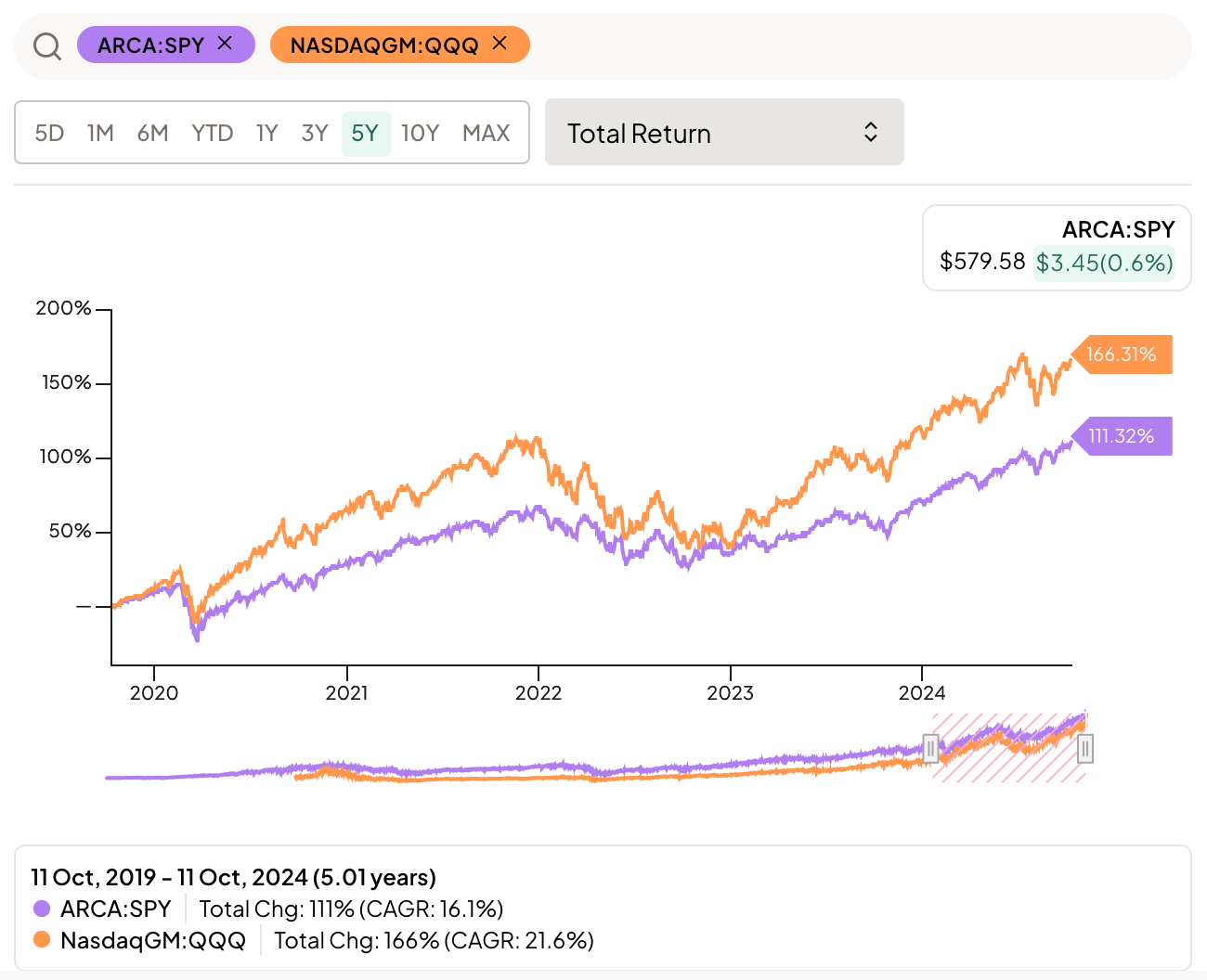Click the 2022 x-axis label
Viewport: 1207px width, 980px height.
coord(539,693)
